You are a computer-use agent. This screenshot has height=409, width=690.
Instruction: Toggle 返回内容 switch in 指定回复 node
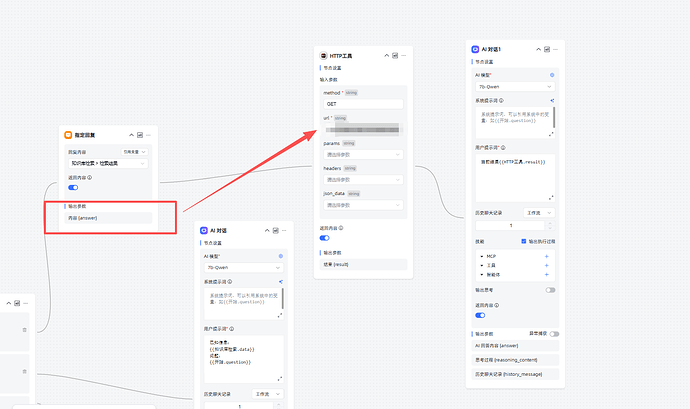click(x=73, y=187)
